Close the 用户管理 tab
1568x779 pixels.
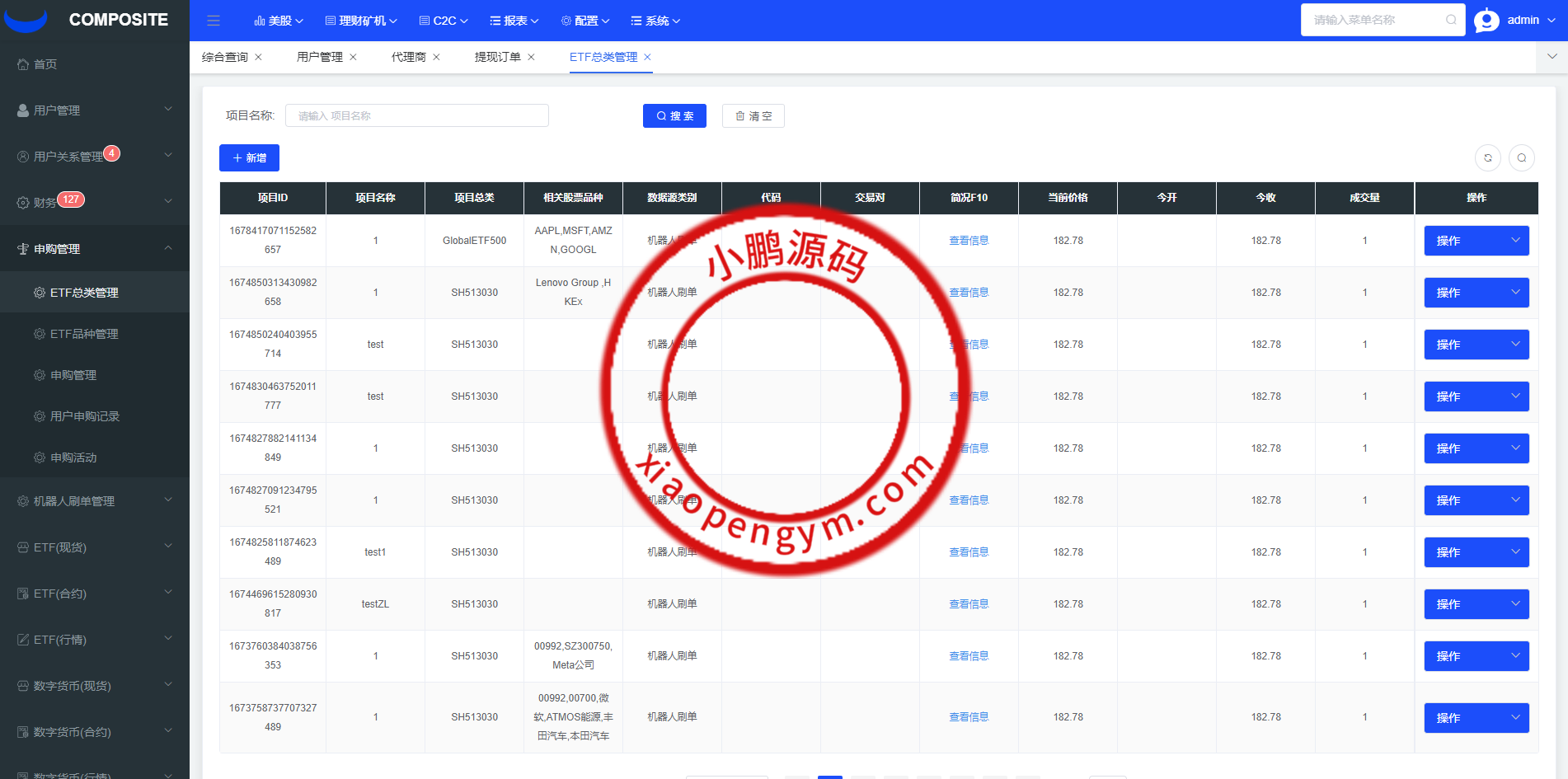click(354, 57)
